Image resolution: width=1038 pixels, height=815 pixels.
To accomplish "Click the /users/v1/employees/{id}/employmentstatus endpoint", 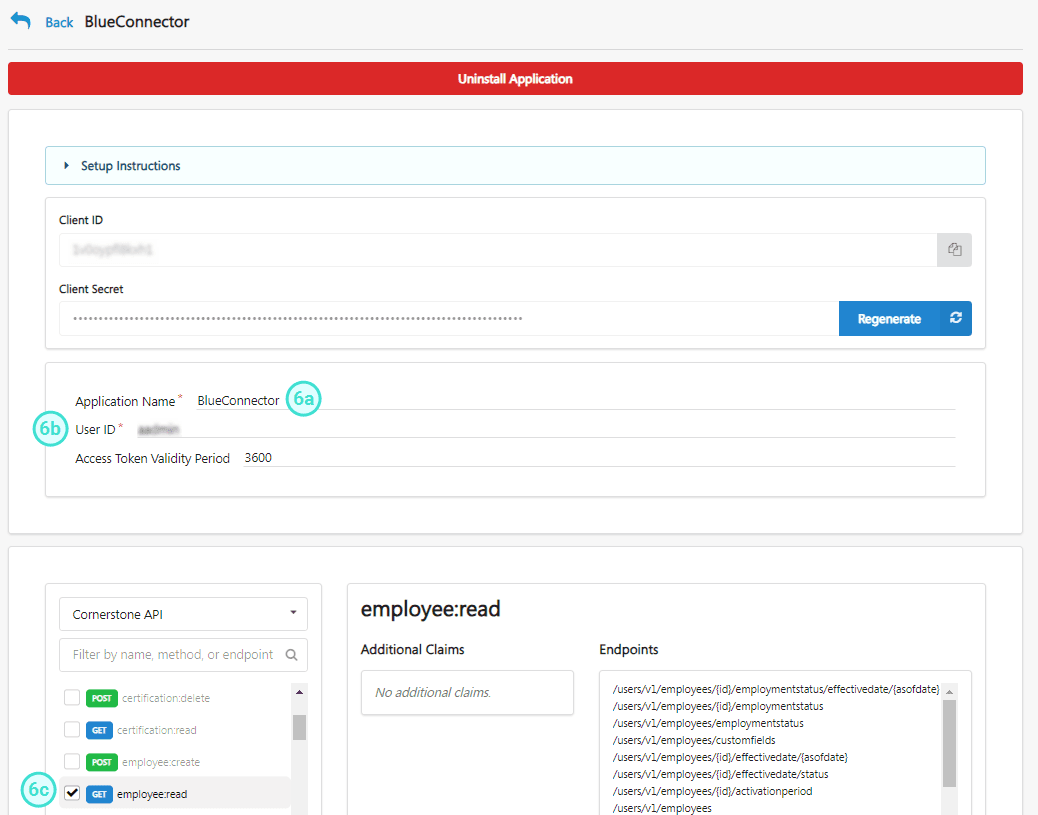I will 718,706.
